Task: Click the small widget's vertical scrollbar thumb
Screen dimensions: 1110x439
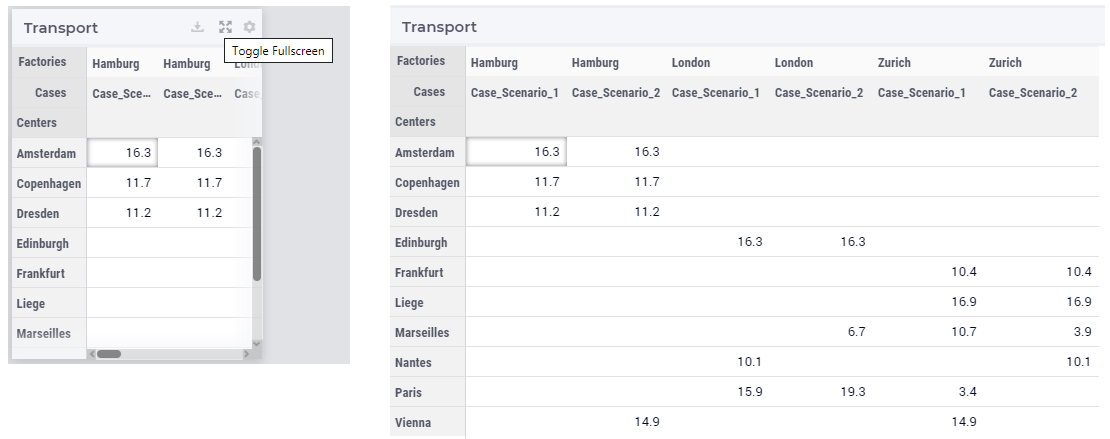Action: coord(256,214)
